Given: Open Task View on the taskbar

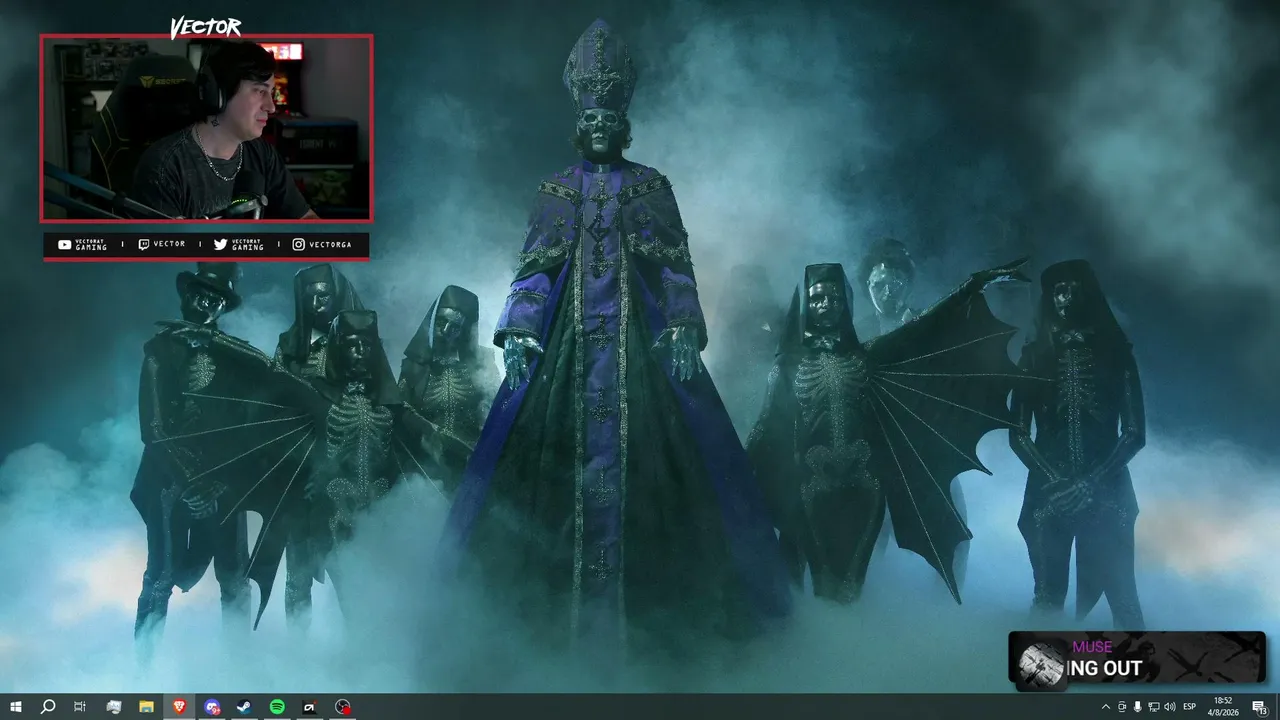Looking at the screenshot, I should (80, 707).
